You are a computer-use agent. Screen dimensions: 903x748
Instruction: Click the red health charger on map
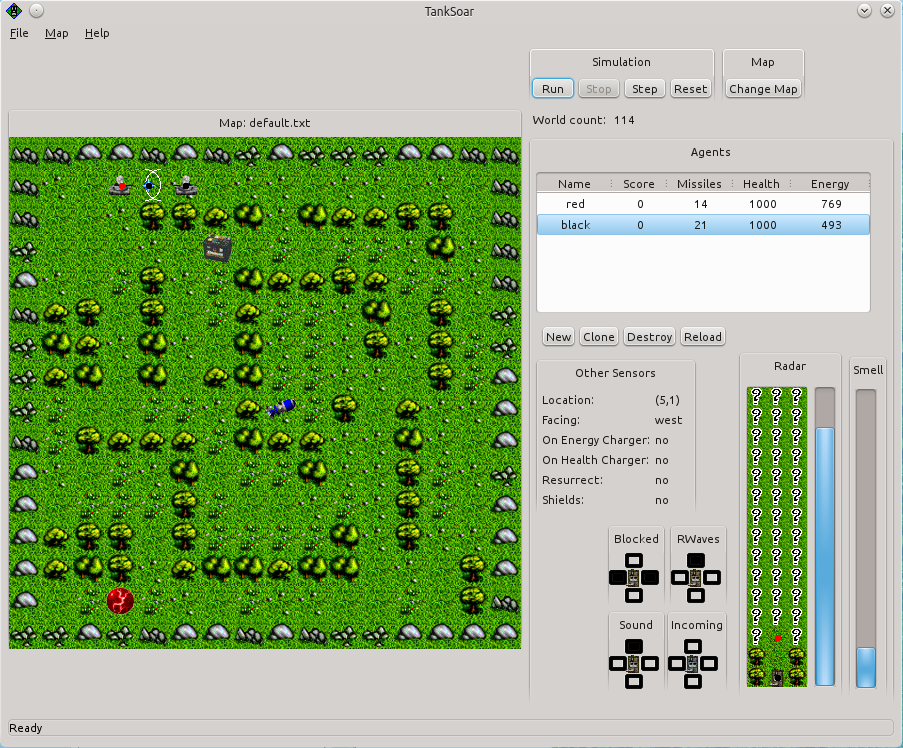tap(120, 601)
